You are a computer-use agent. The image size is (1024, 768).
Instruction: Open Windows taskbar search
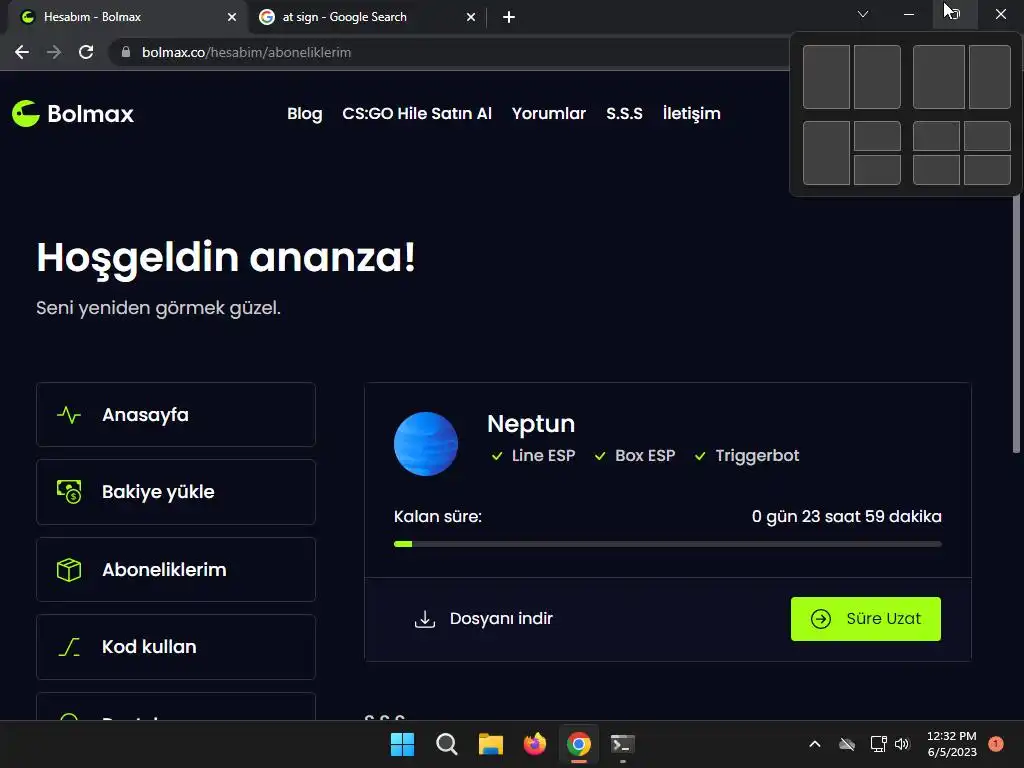coord(447,744)
